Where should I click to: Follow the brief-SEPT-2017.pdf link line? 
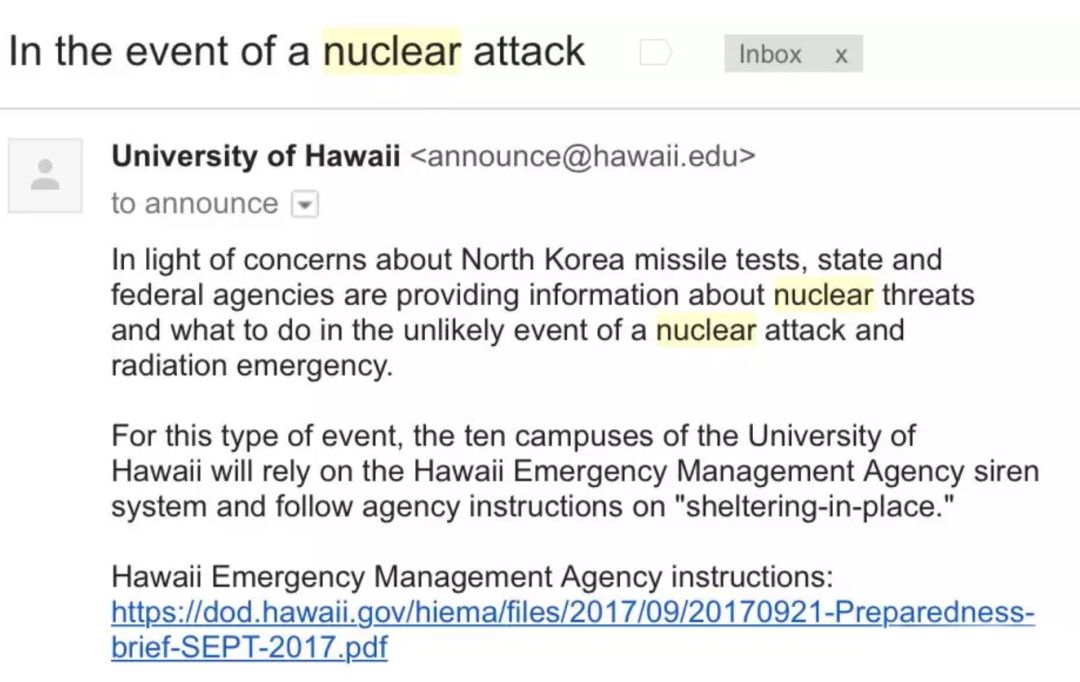click(249, 647)
